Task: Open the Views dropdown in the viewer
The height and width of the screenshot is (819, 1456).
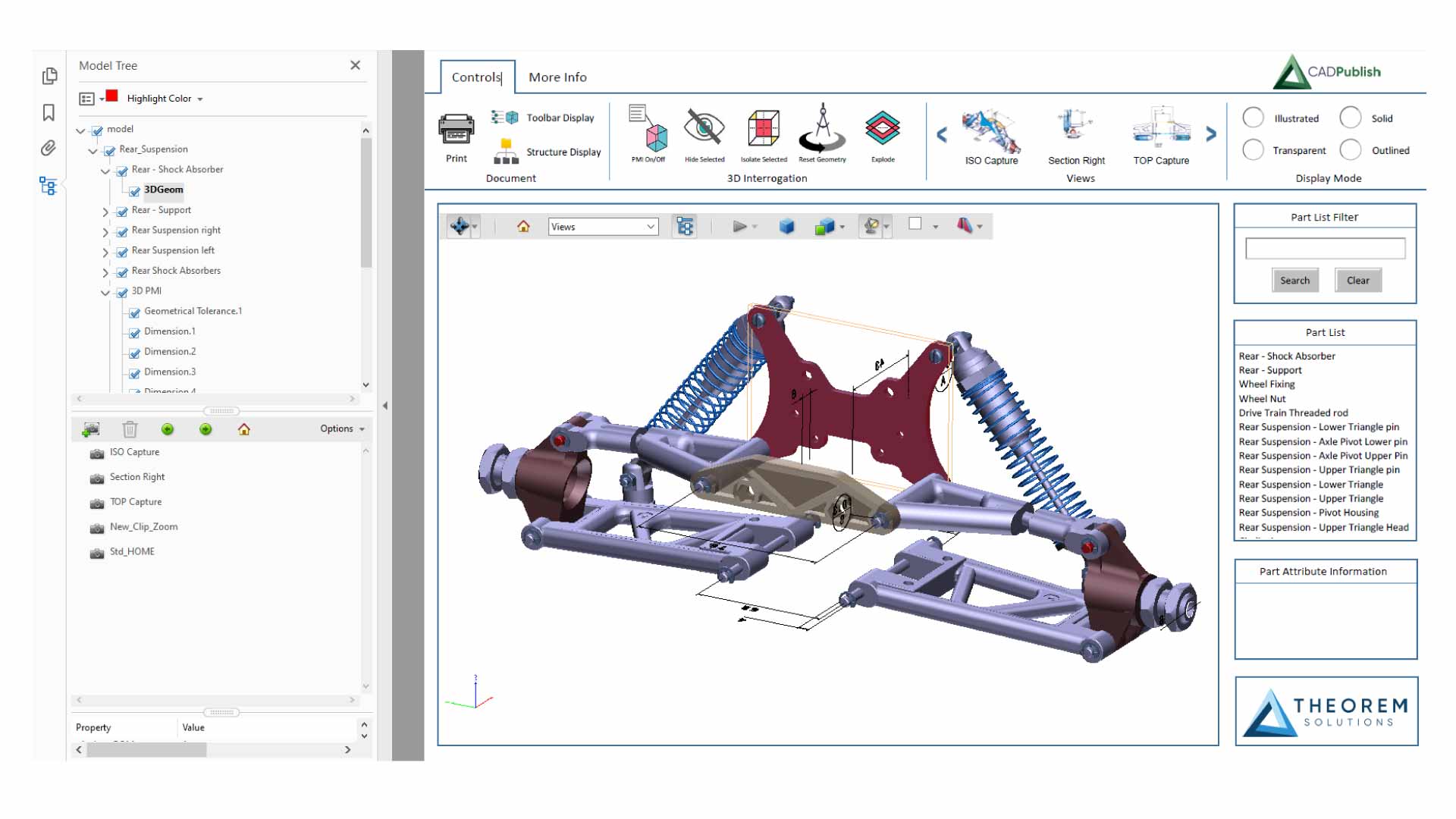Action: pyautogui.click(x=603, y=226)
